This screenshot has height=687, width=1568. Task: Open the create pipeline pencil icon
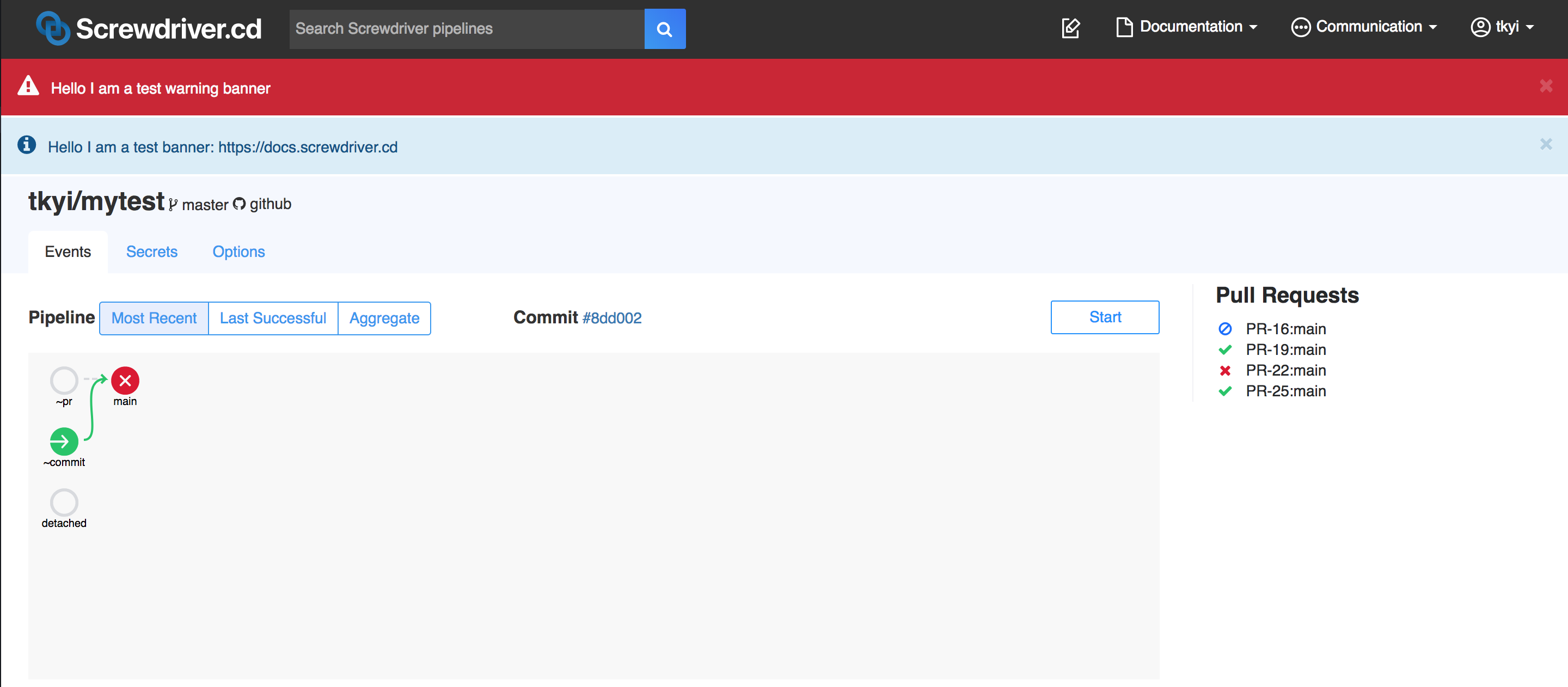tap(1071, 28)
